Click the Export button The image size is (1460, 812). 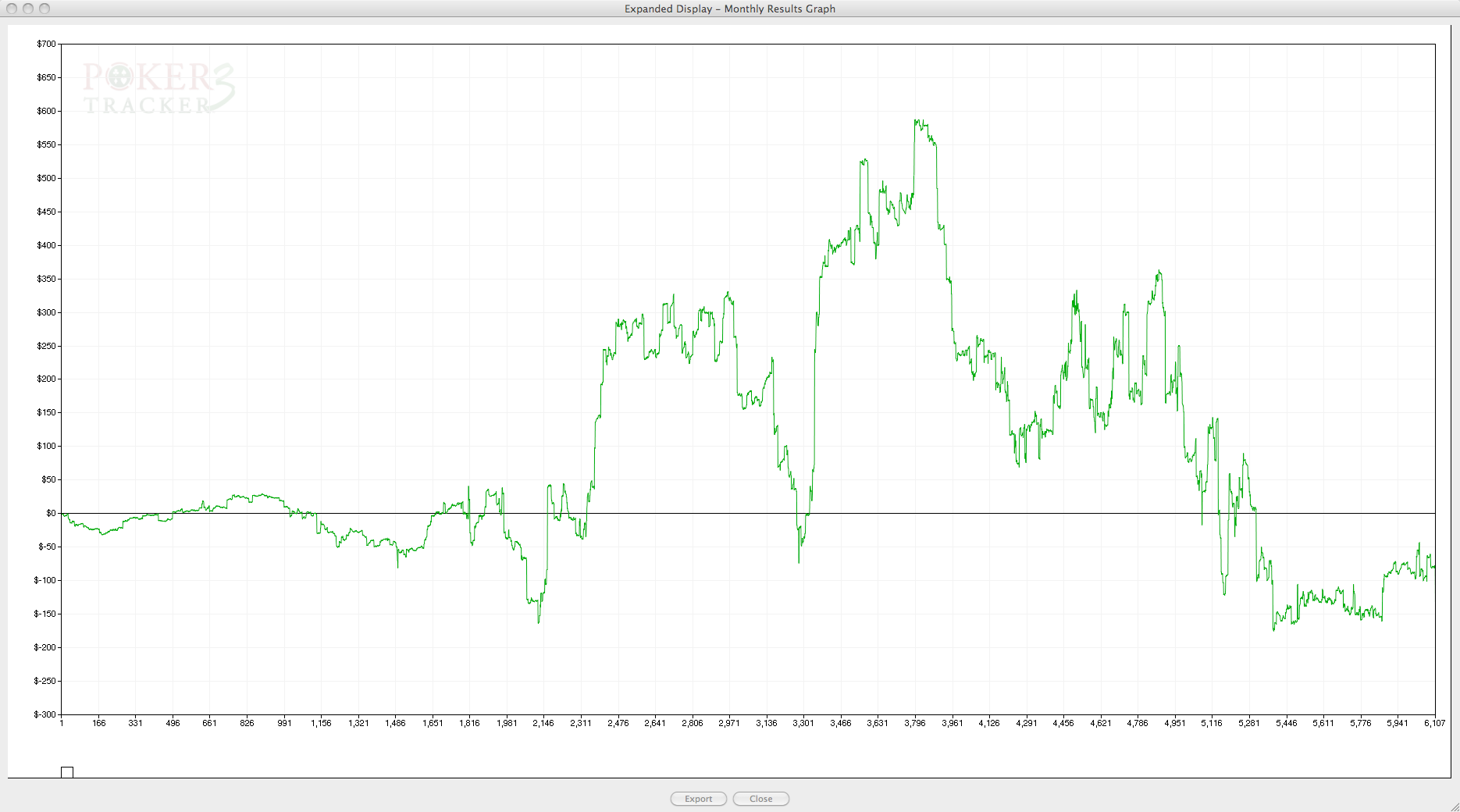pos(698,799)
